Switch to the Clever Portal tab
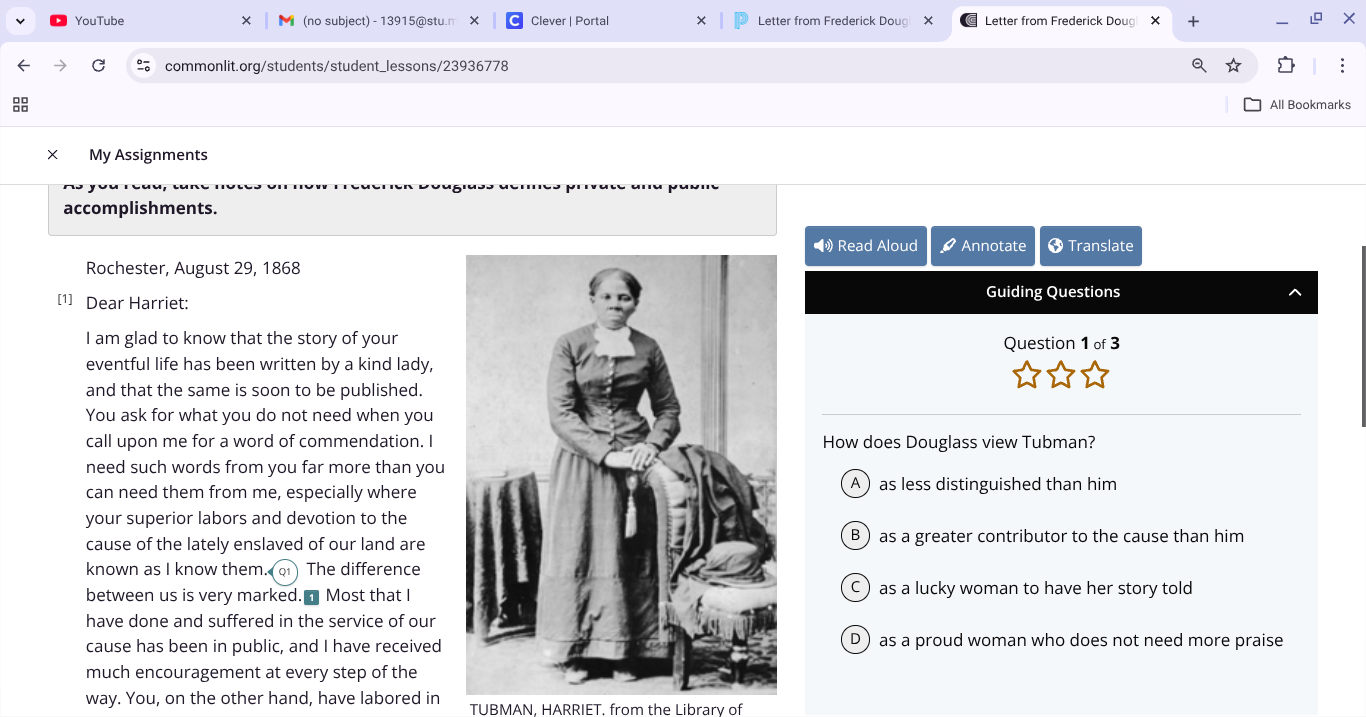The height and width of the screenshot is (717, 1366). pyautogui.click(x=570, y=20)
